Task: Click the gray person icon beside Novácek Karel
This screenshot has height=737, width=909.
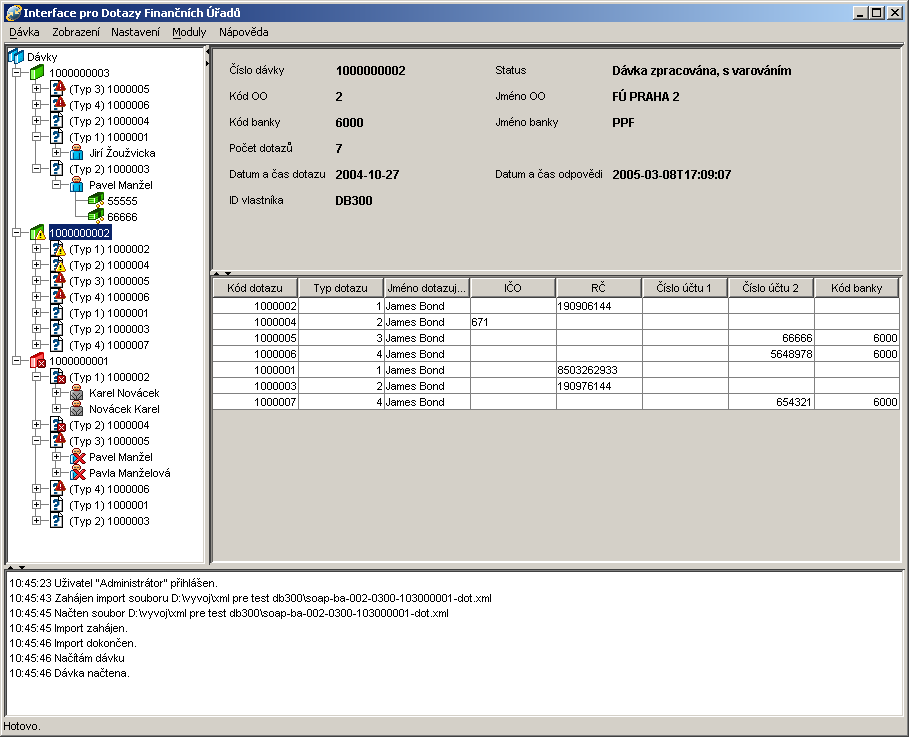Action: click(x=77, y=409)
